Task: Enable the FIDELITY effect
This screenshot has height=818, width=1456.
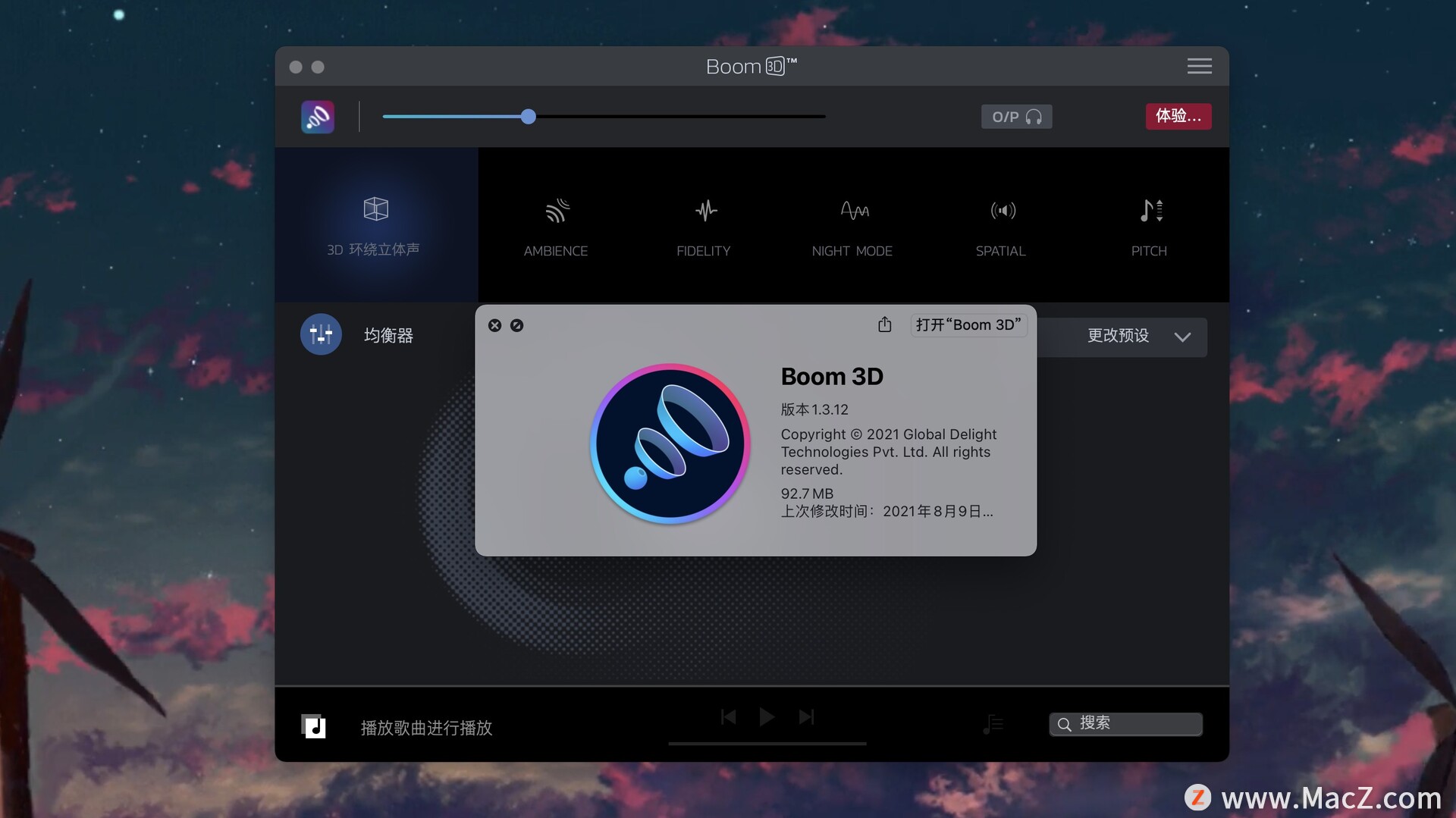Action: point(704,227)
